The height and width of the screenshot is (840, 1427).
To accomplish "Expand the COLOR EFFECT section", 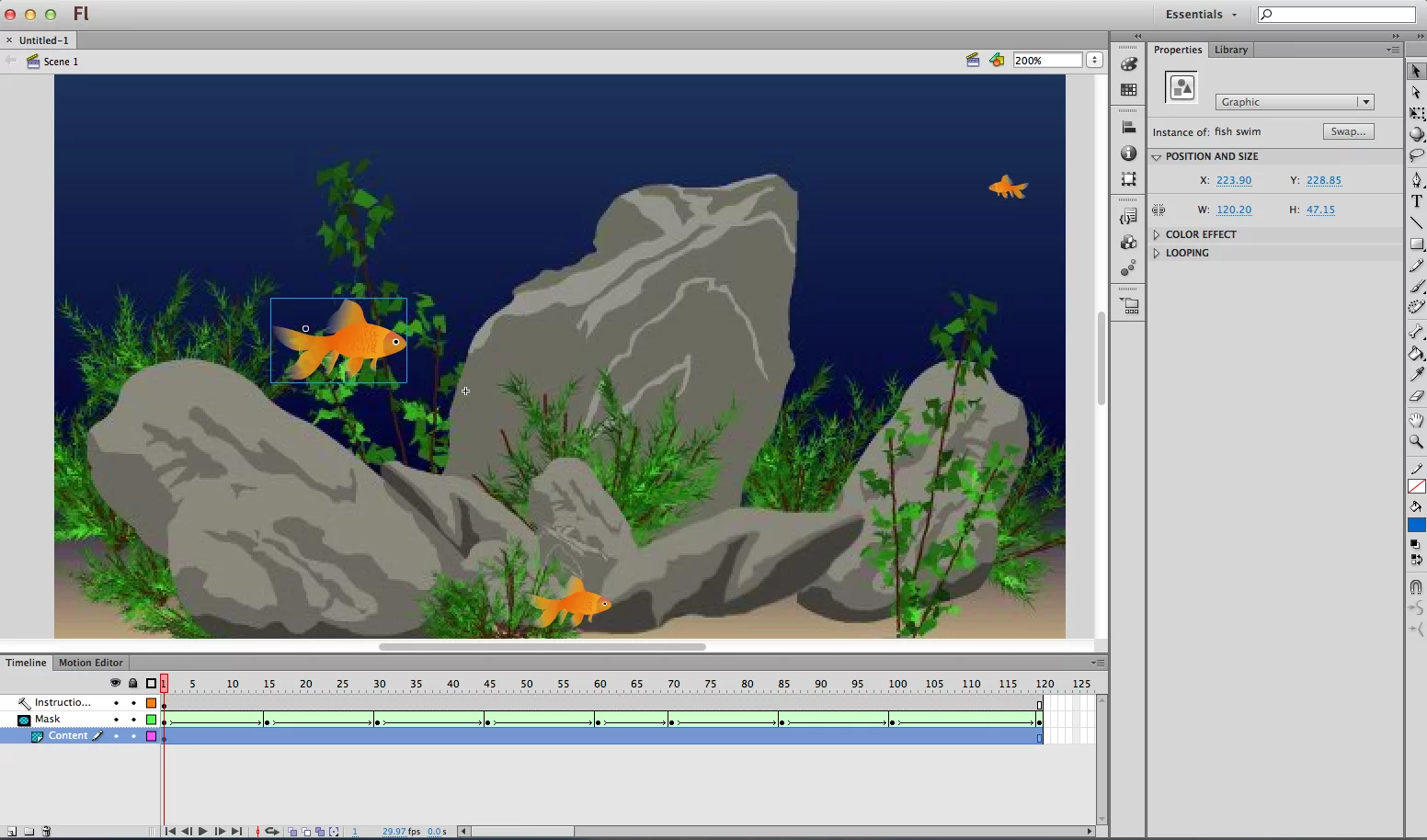I will 1157,234.
